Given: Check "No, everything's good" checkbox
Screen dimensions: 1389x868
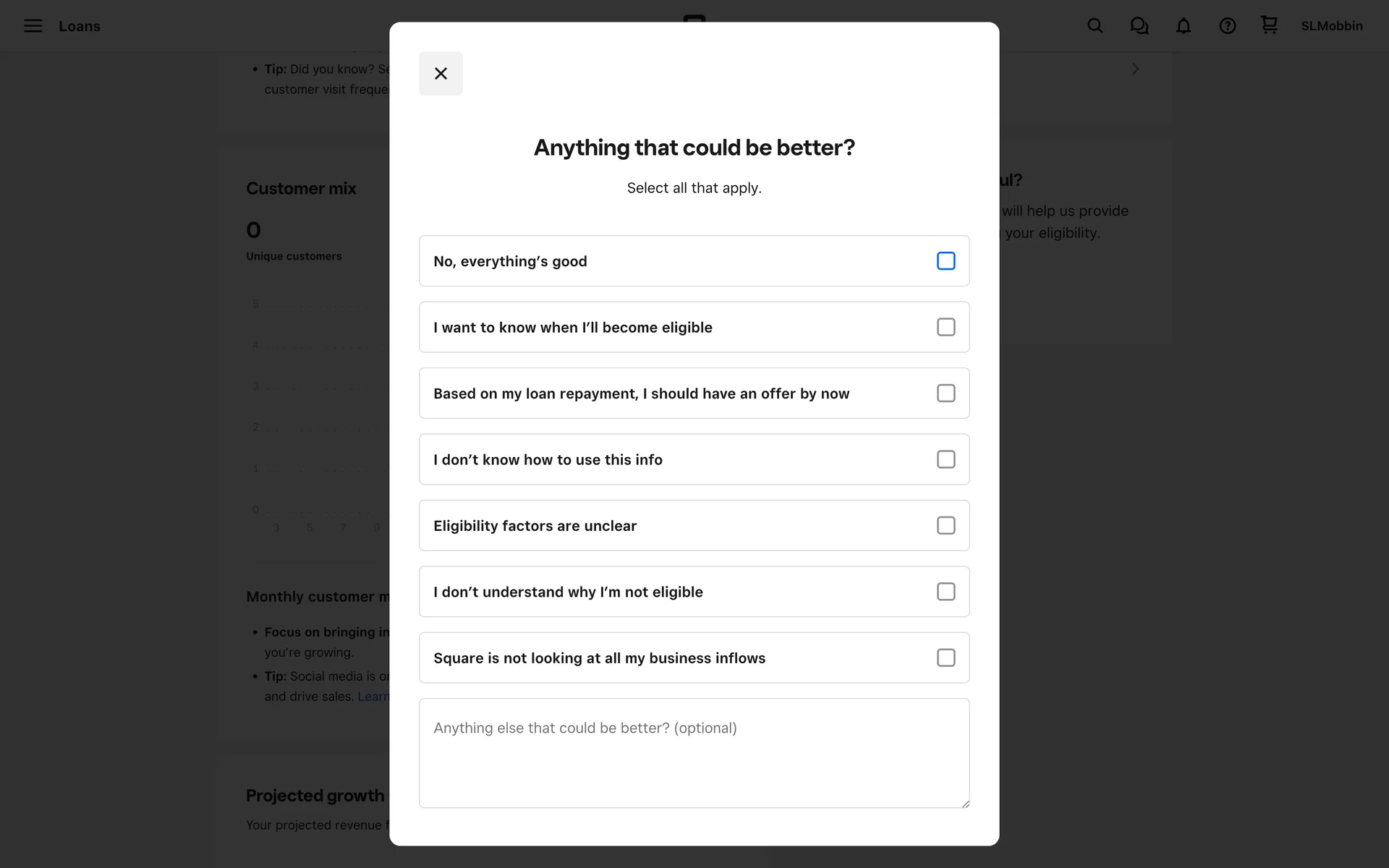Looking at the screenshot, I should click(946, 261).
